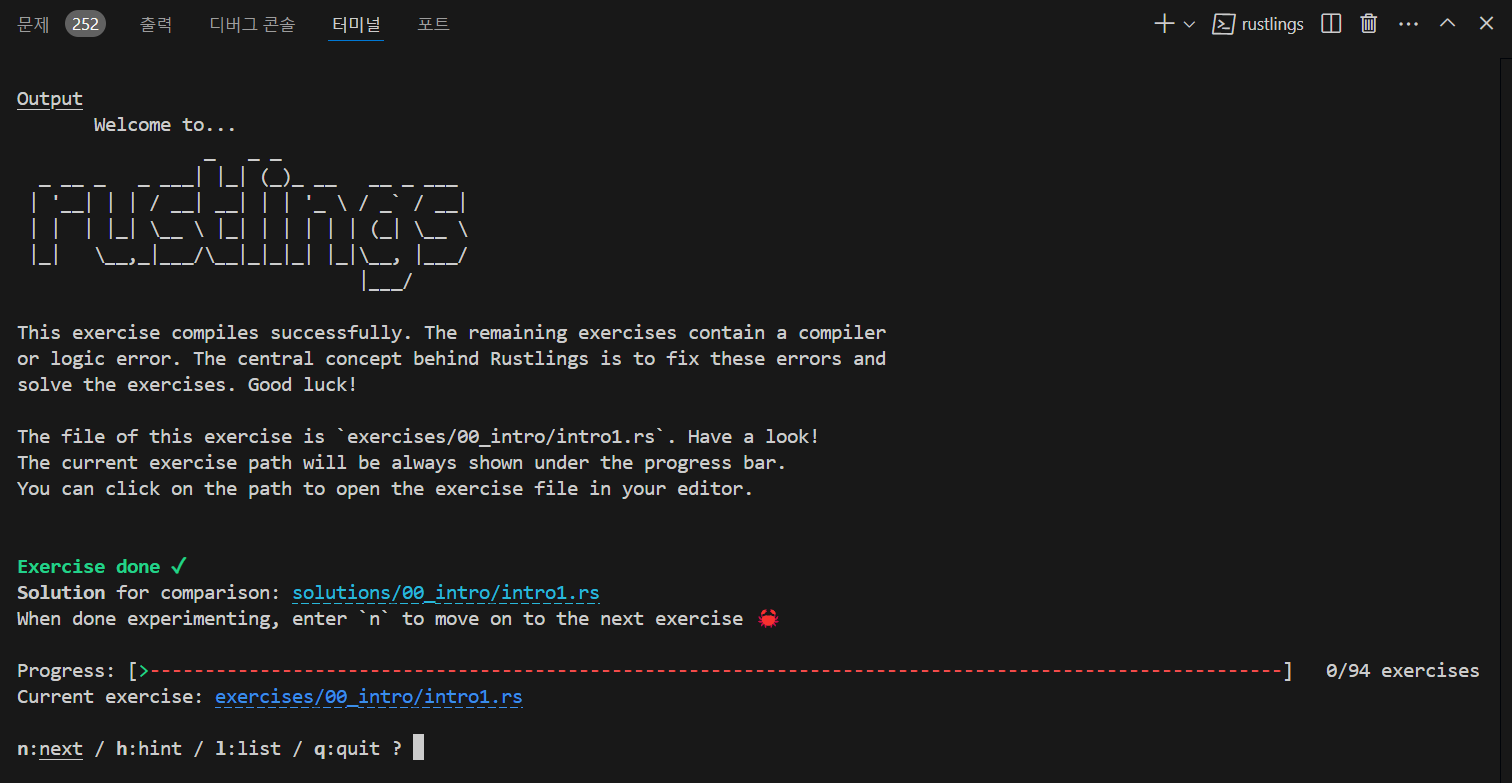1512x783 pixels.
Task: Click the 'Exercise done ✓' text
Action: pyautogui.click(x=102, y=567)
